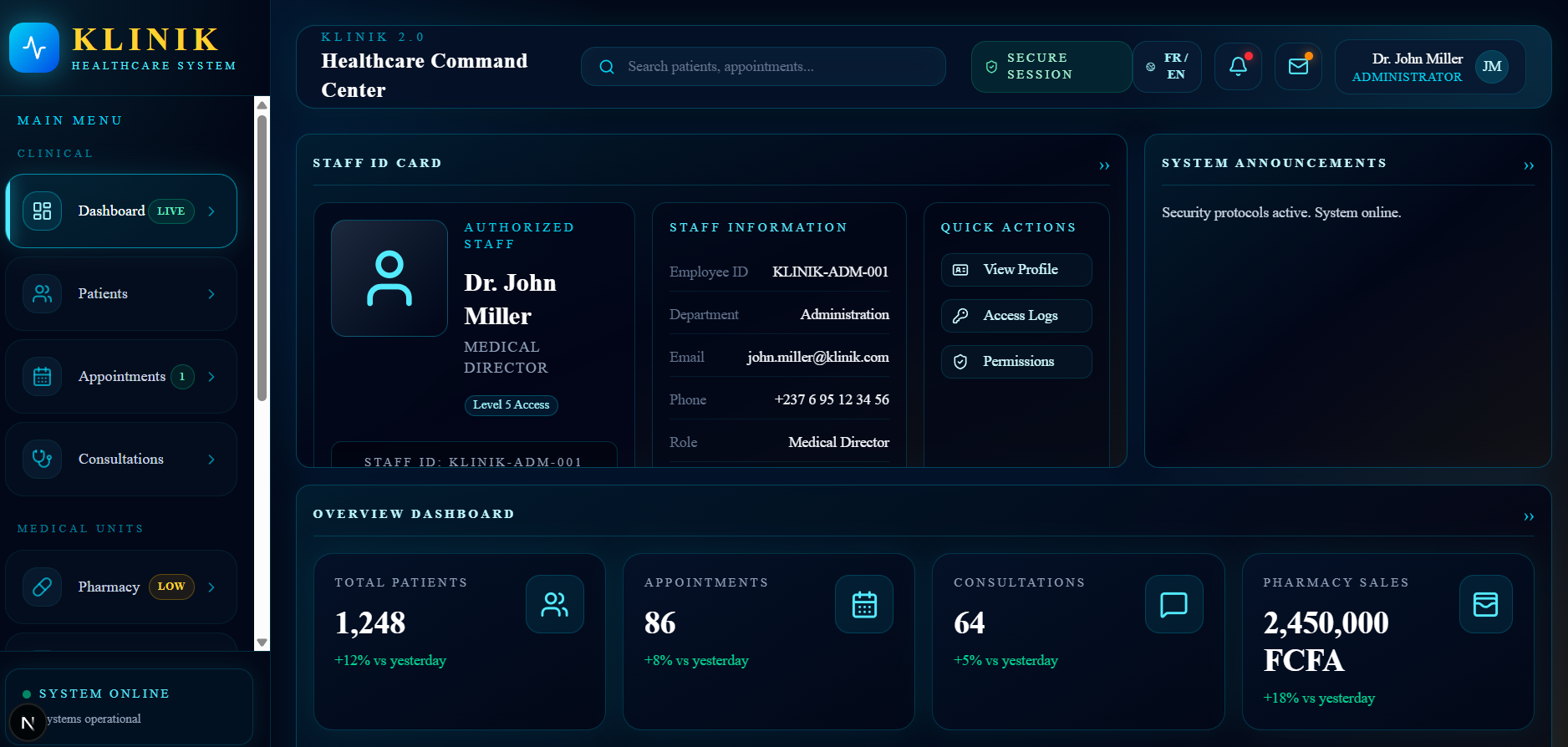The width and height of the screenshot is (1568, 747).
Task: Click the JM user avatar
Action: (1492, 66)
